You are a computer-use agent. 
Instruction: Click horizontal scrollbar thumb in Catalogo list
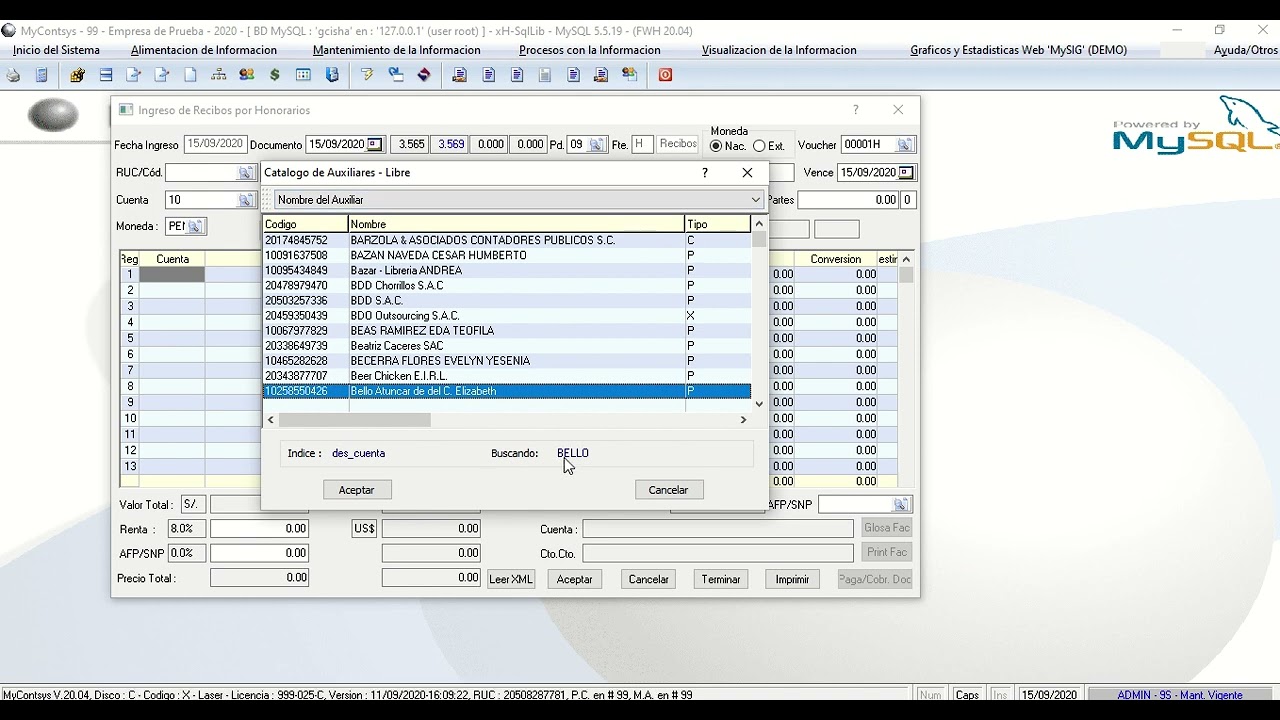click(x=355, y=420)
